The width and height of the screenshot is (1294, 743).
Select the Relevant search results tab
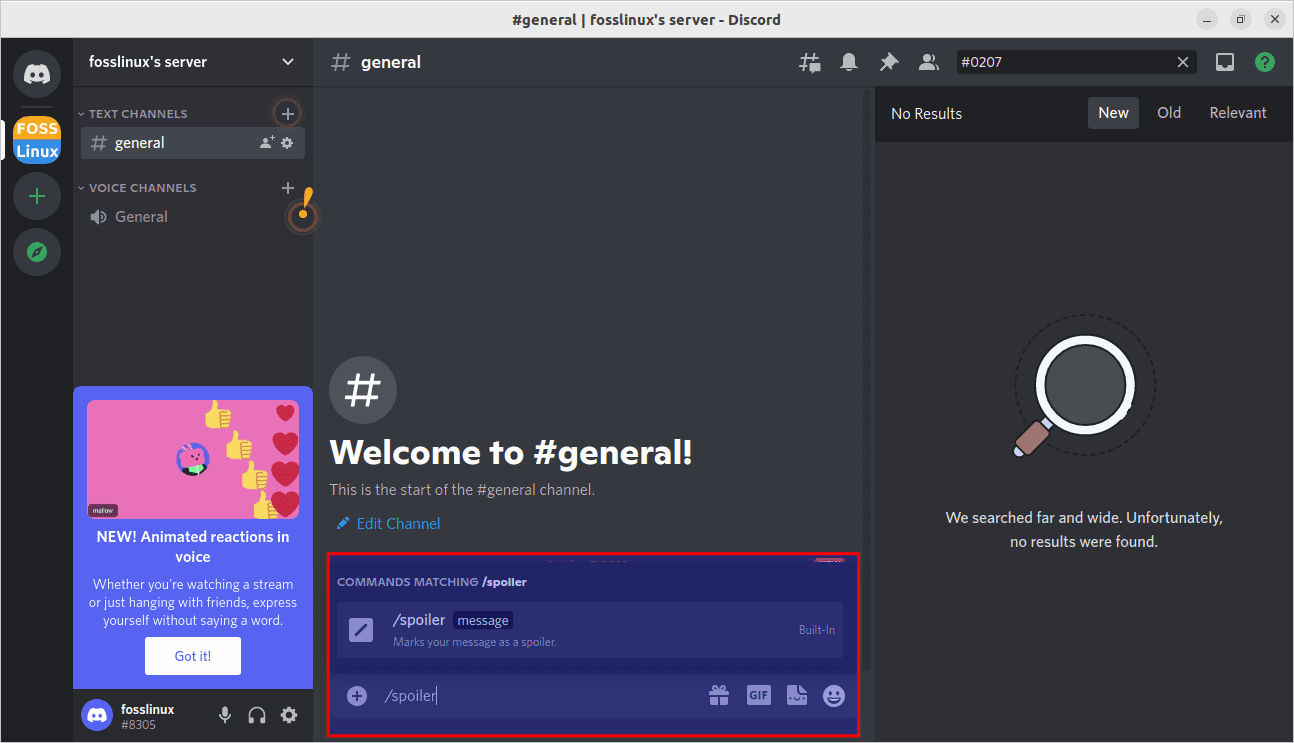pos(1238,113)
